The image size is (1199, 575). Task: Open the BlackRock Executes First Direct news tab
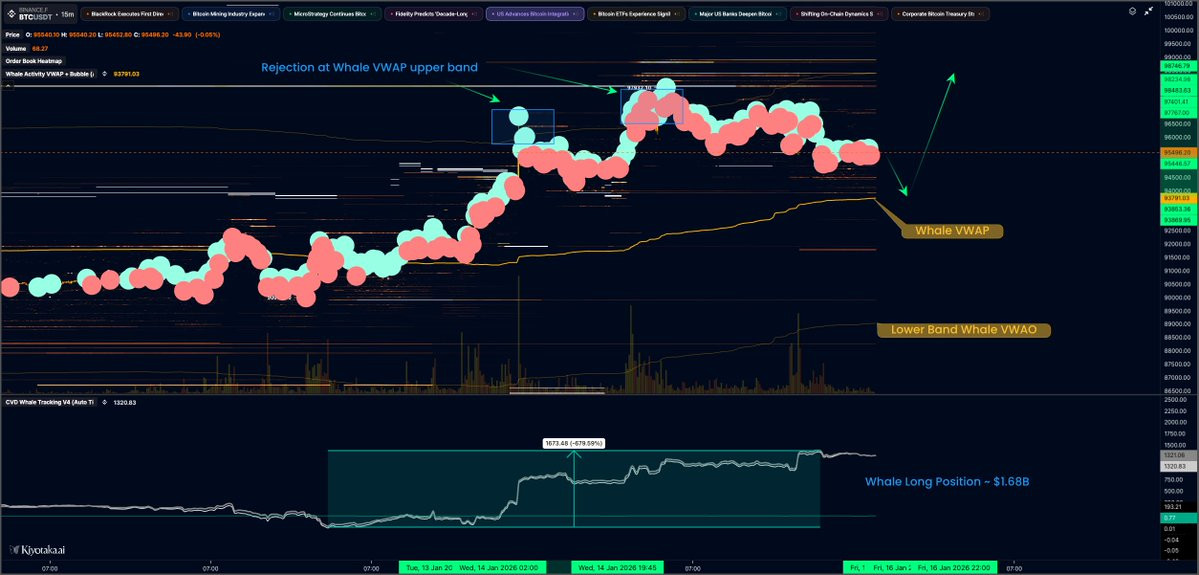pos(129,14)
